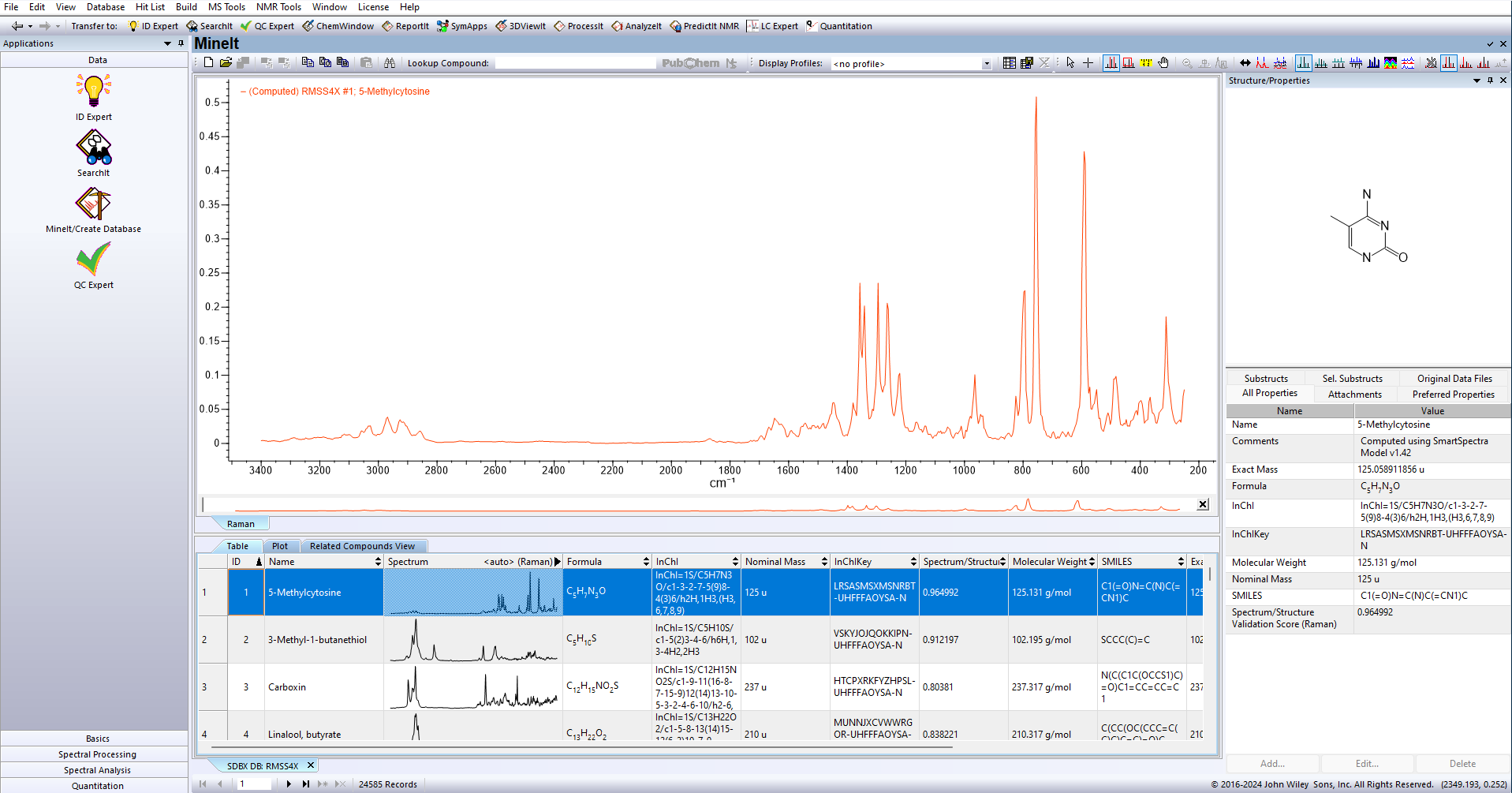The height and width of the screenshot is (793, 1512).
Task: Expand the Applications panel dropdown arrow
Action: (x=167, y=43)
